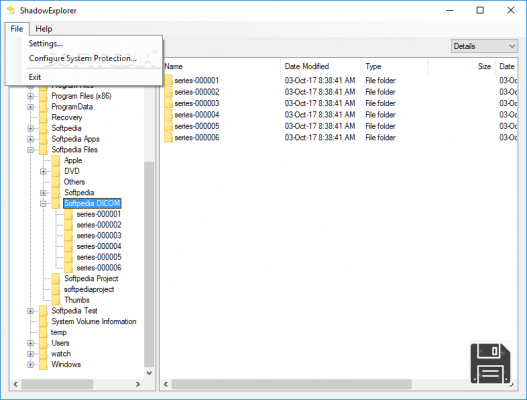Click the Recovery folder icon in tree
The height and width of the screenshot is (400, 527).
click(x=43, y=117)
